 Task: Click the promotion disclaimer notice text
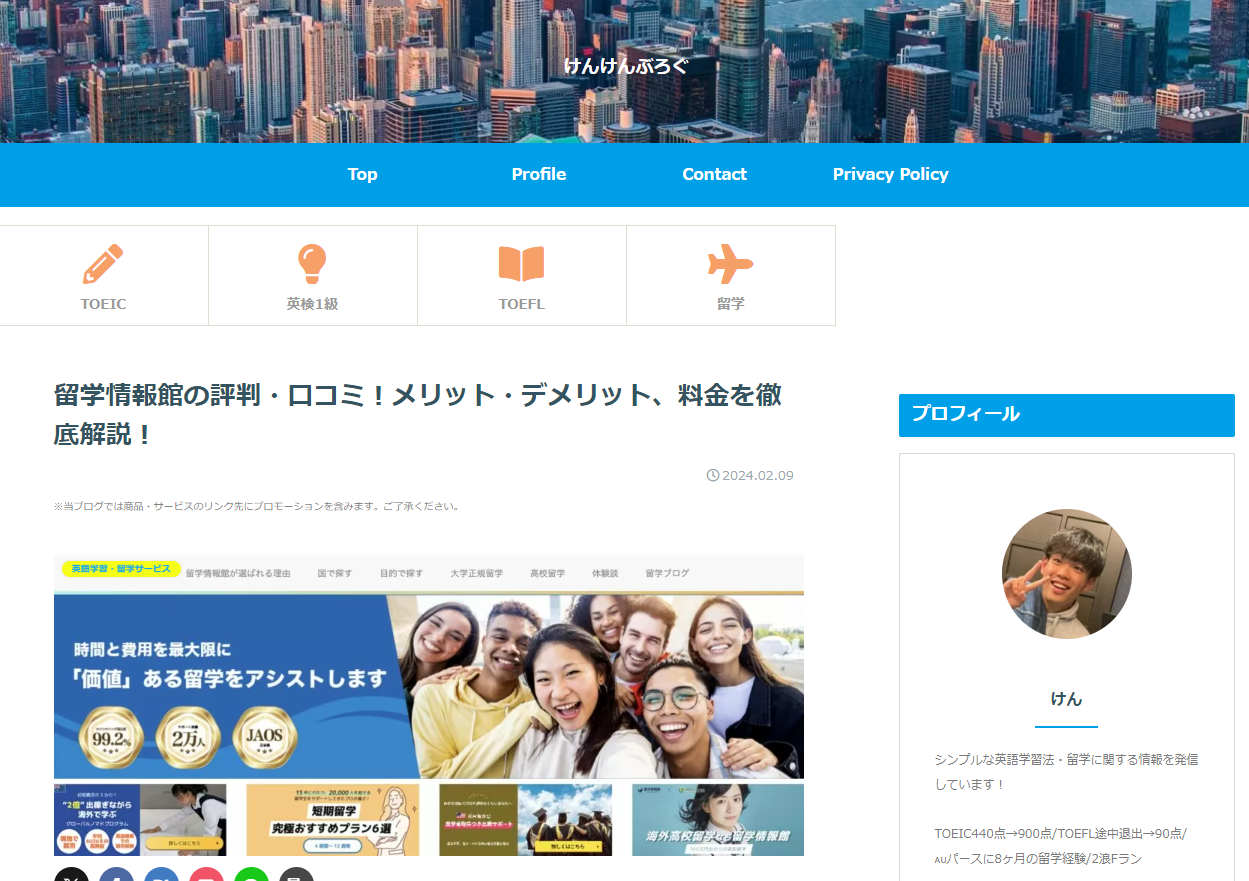point(258,506)
